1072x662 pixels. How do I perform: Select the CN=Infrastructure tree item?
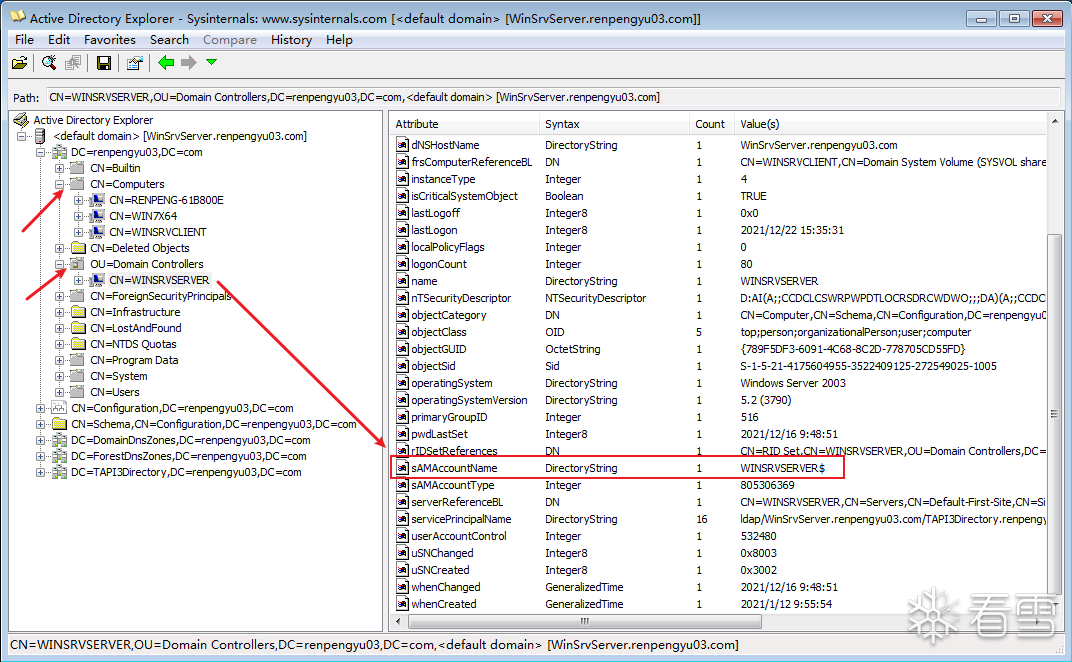coord(135,312)
